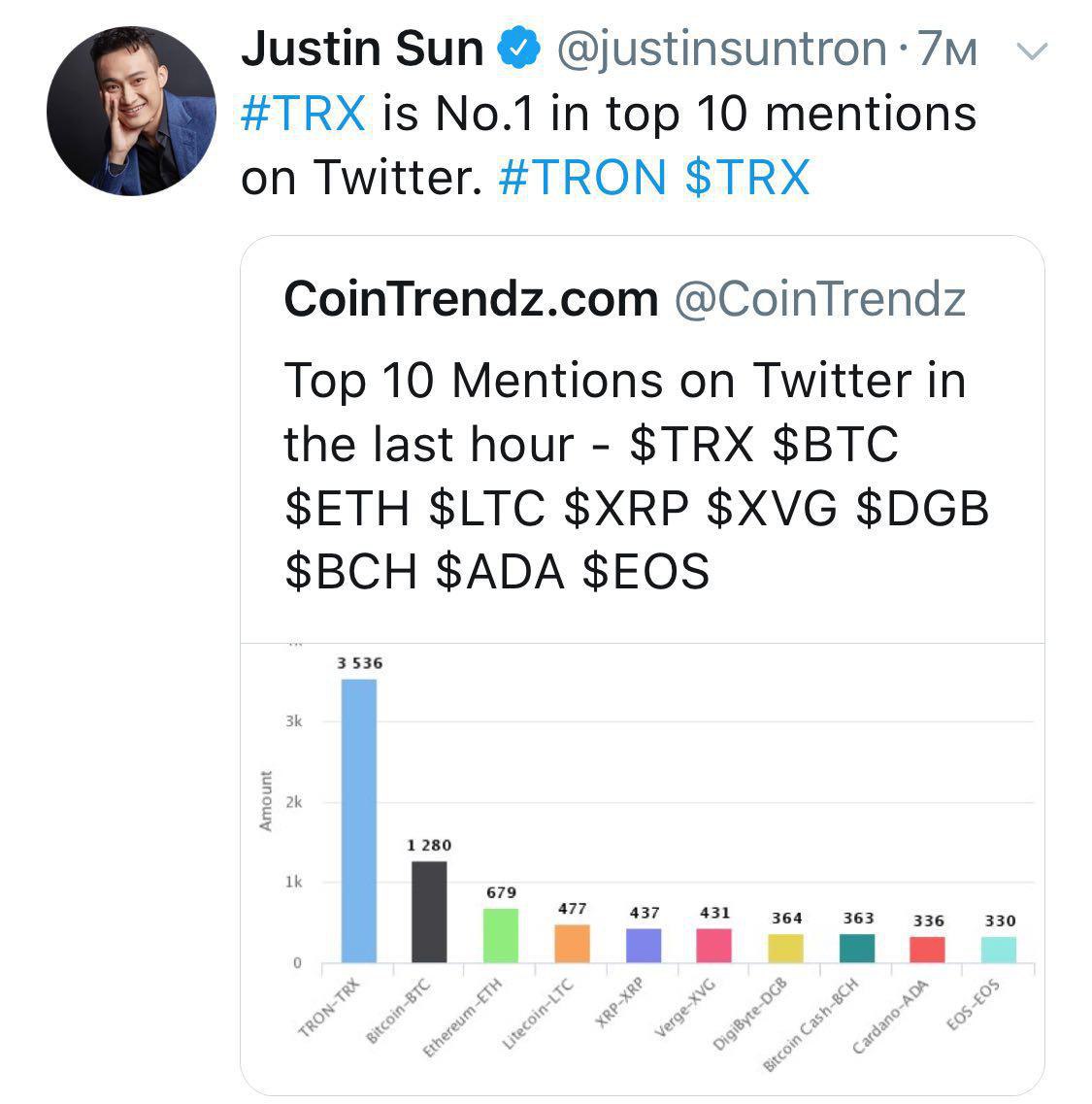The height and width of the screenshot is (1104, 1092).
Task: Open the #TRON hashtag link
Action: 582,177
